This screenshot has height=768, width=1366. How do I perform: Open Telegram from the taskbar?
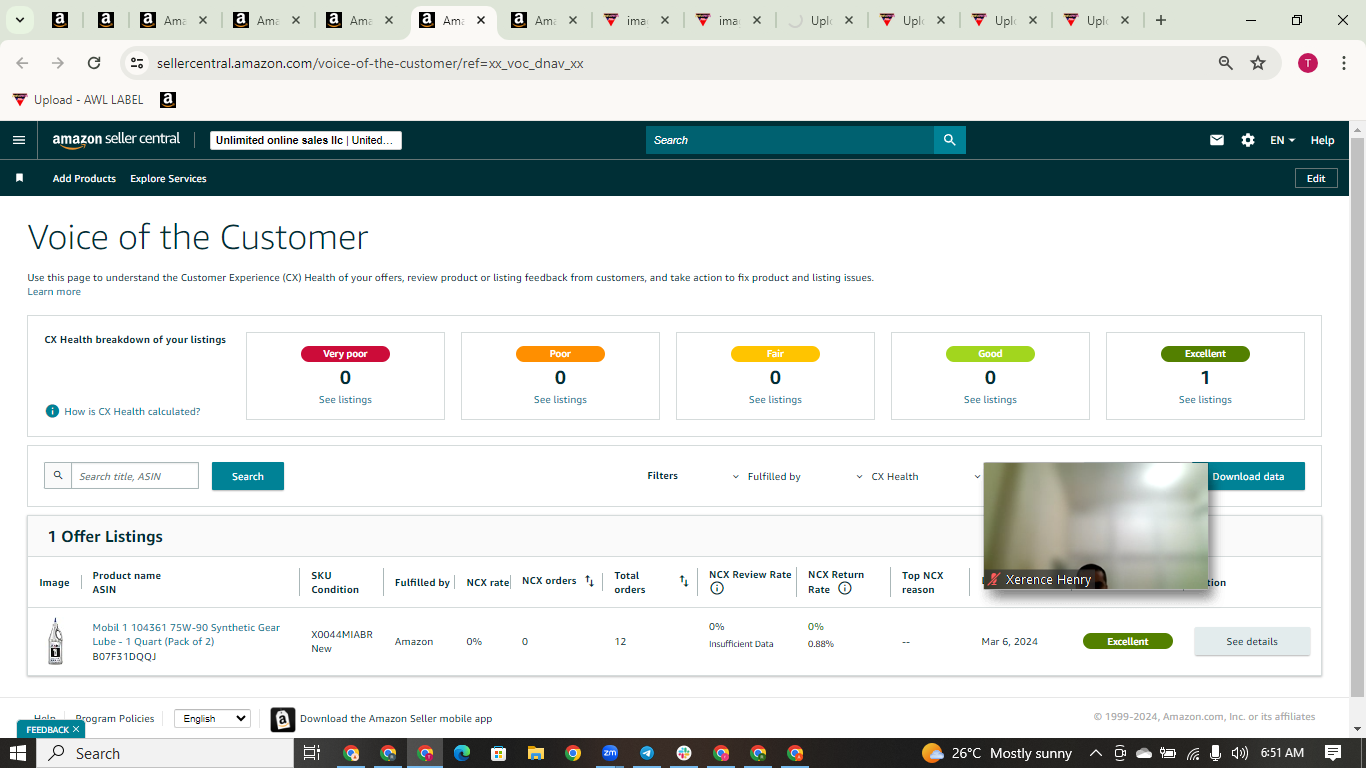(647, 753)
